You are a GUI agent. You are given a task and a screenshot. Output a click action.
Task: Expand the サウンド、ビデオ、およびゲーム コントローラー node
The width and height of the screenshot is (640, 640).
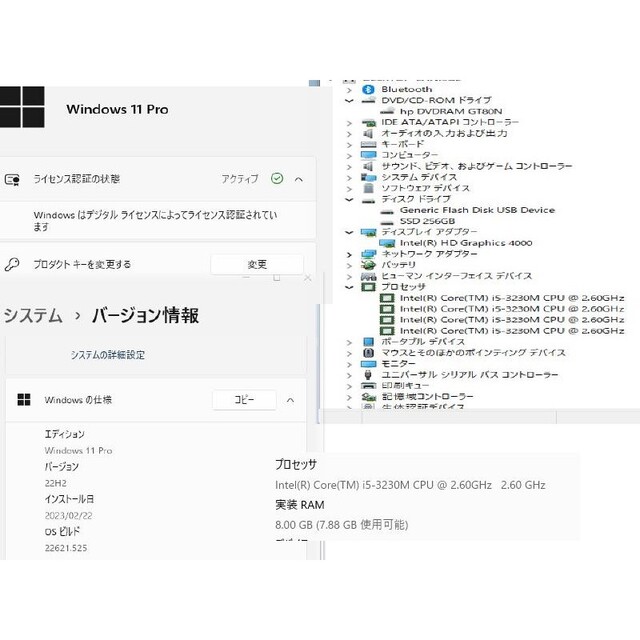pos(349,167)
